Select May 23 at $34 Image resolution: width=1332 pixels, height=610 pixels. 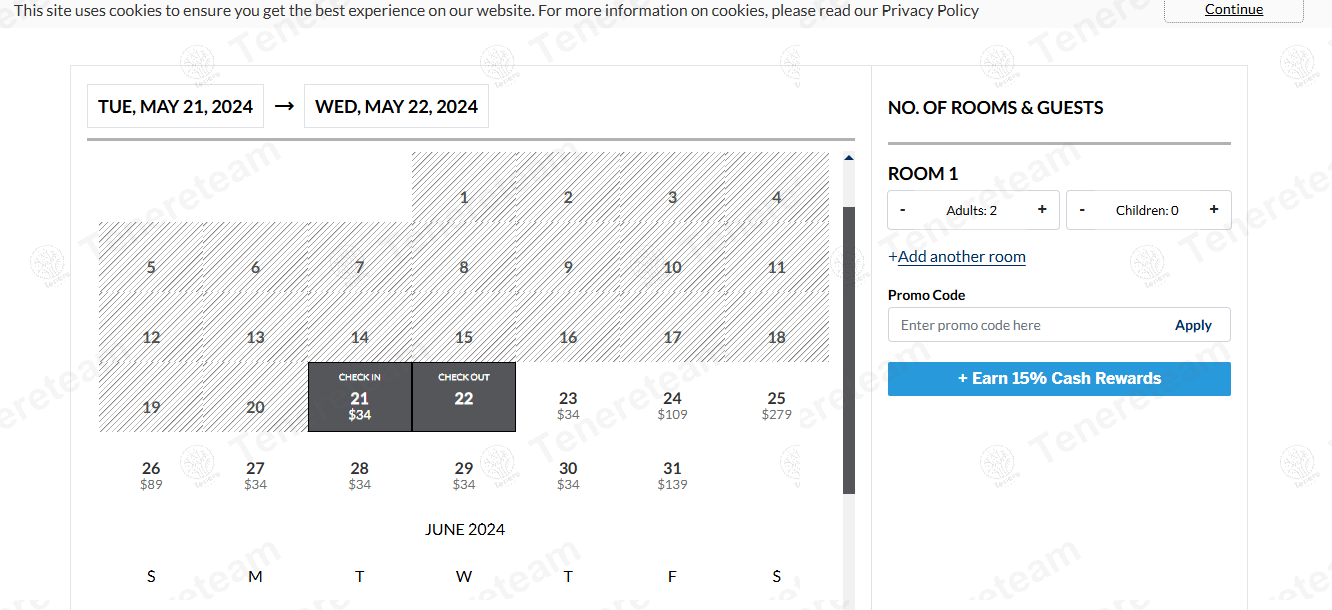coord(568,404)
